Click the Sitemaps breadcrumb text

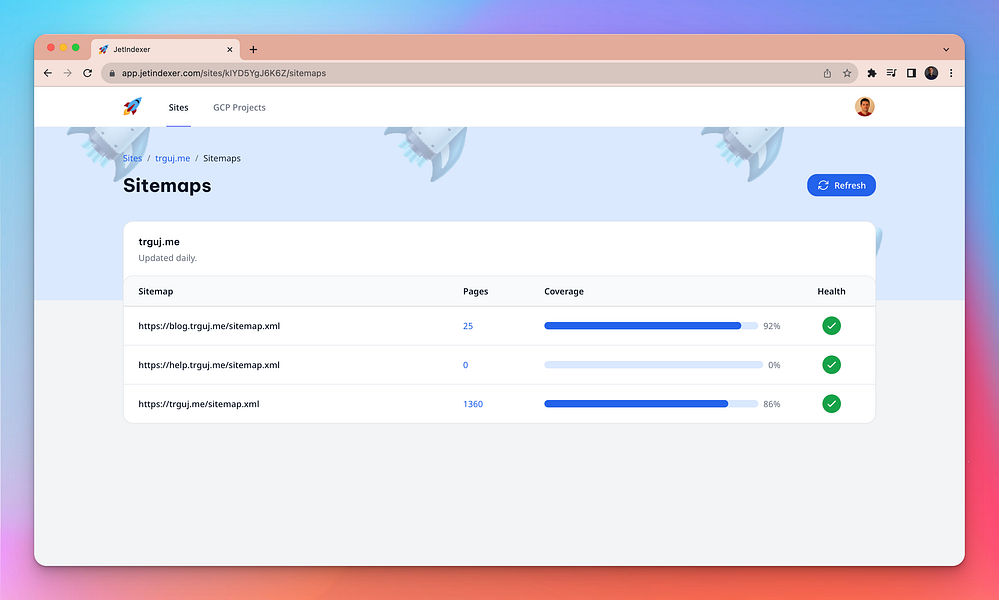[x=222, y=159]
